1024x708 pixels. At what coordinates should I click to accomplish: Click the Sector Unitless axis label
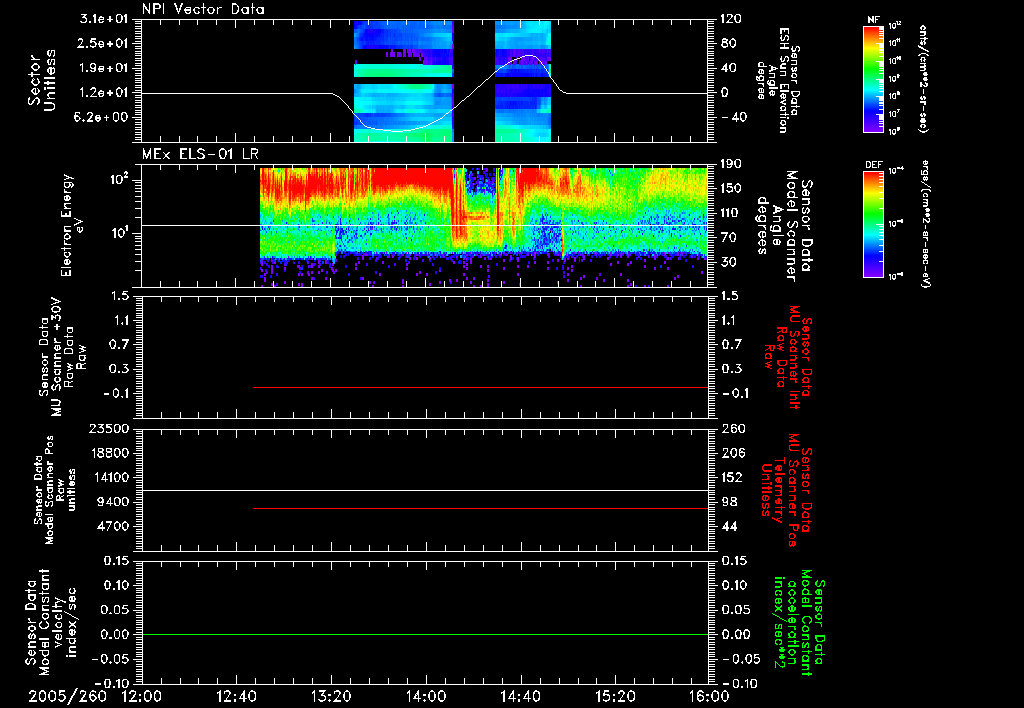42,81
